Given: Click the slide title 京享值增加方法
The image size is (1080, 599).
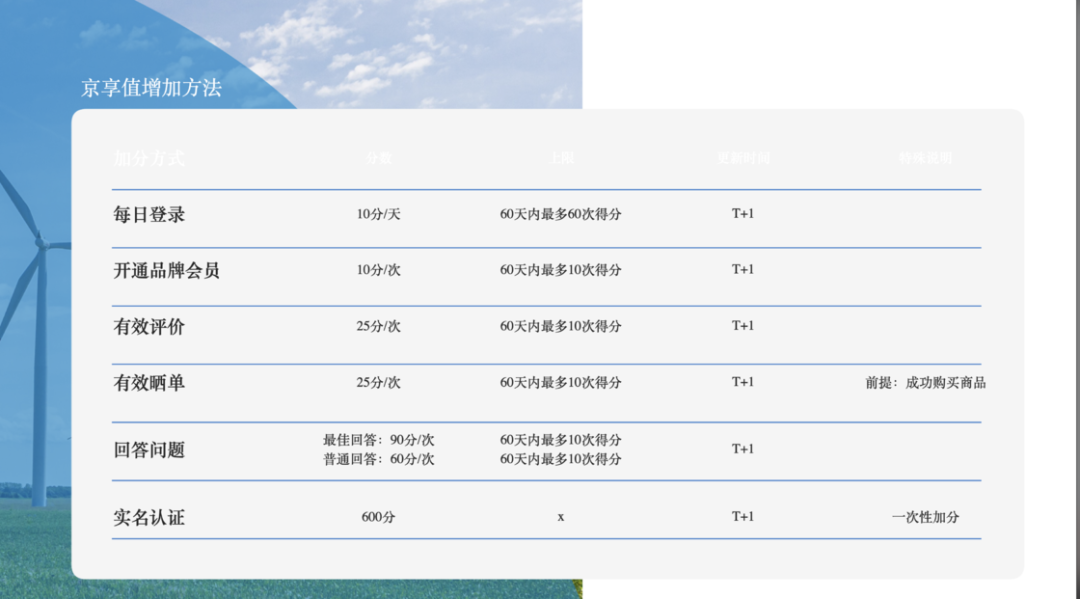Looking at the screenshot, I should pos(152,87).
